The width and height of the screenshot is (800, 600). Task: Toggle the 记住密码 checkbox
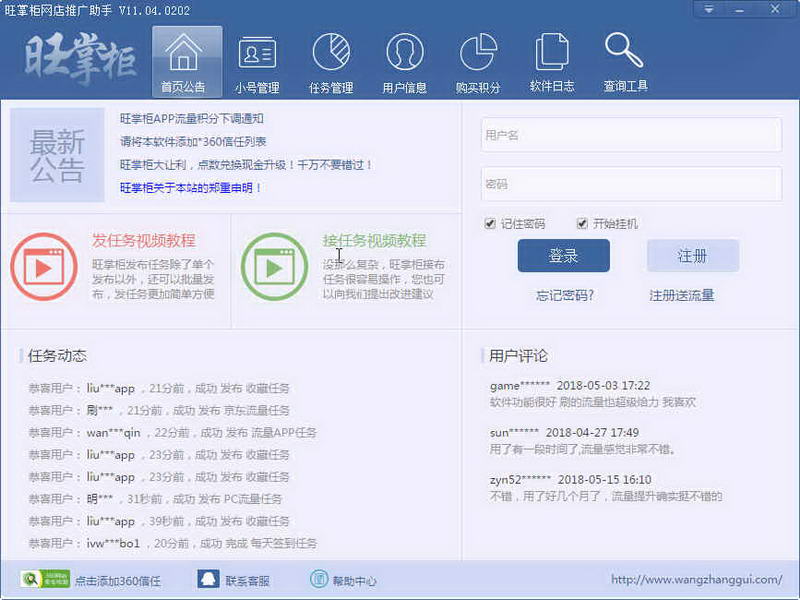click(490, 224)
